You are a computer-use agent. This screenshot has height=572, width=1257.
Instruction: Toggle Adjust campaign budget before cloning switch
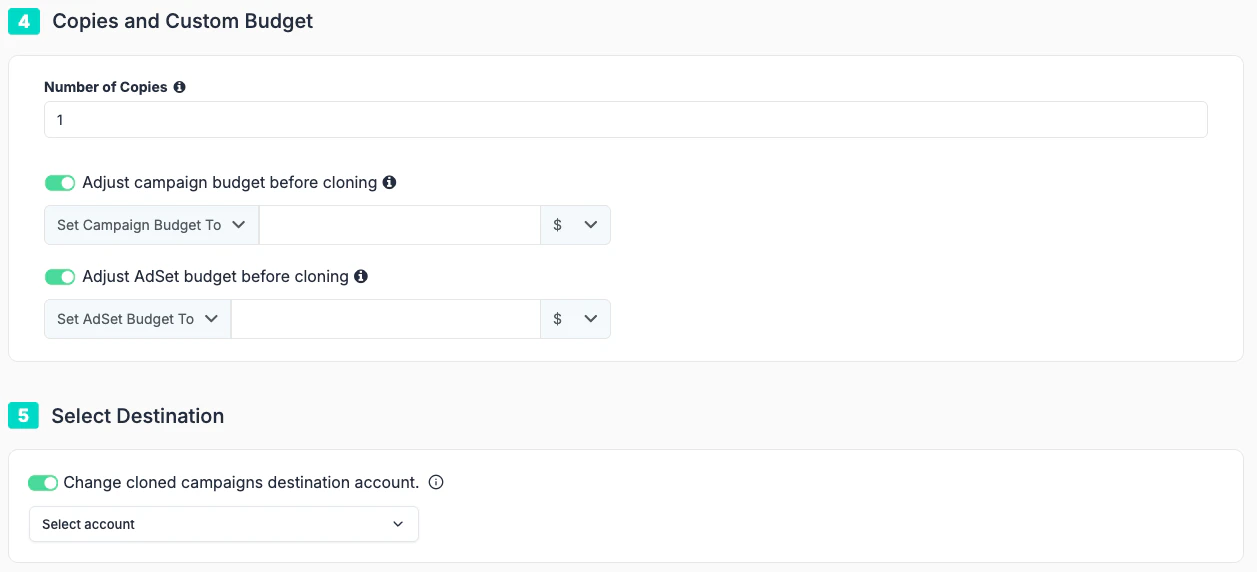(60, 183)
